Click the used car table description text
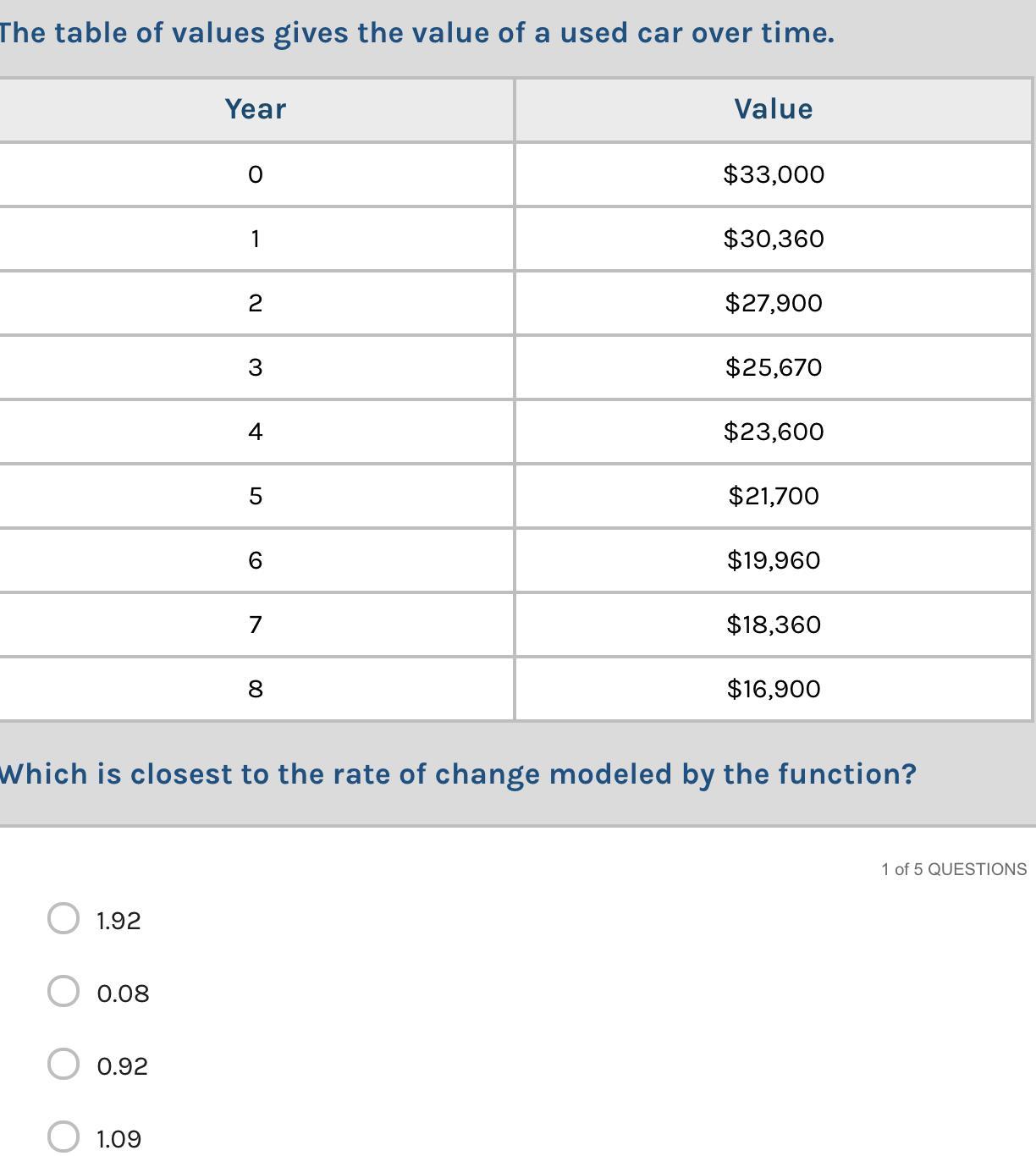1036x1156 pixels. pyautogui.click(x=417, y=33)
